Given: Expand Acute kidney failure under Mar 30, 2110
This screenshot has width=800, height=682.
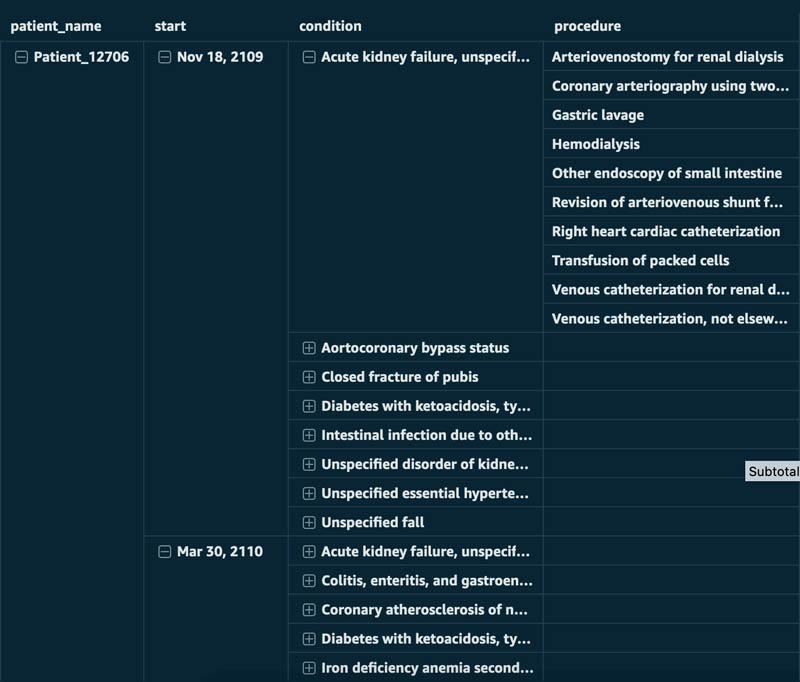Looking at the screenshot, I should click(309, 551).
